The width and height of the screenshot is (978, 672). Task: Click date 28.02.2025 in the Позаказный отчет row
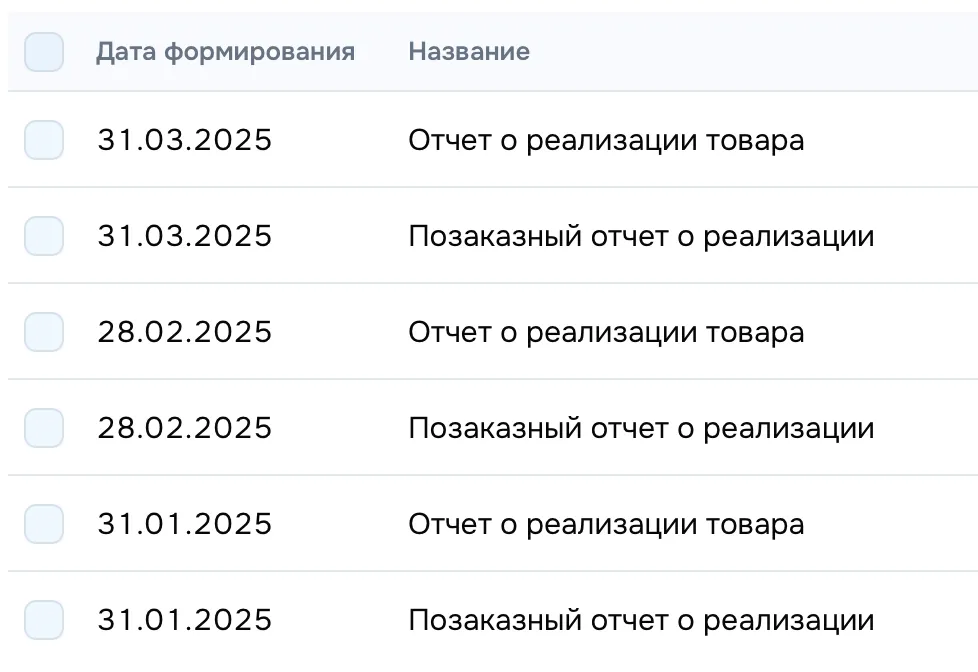point(184,428)
